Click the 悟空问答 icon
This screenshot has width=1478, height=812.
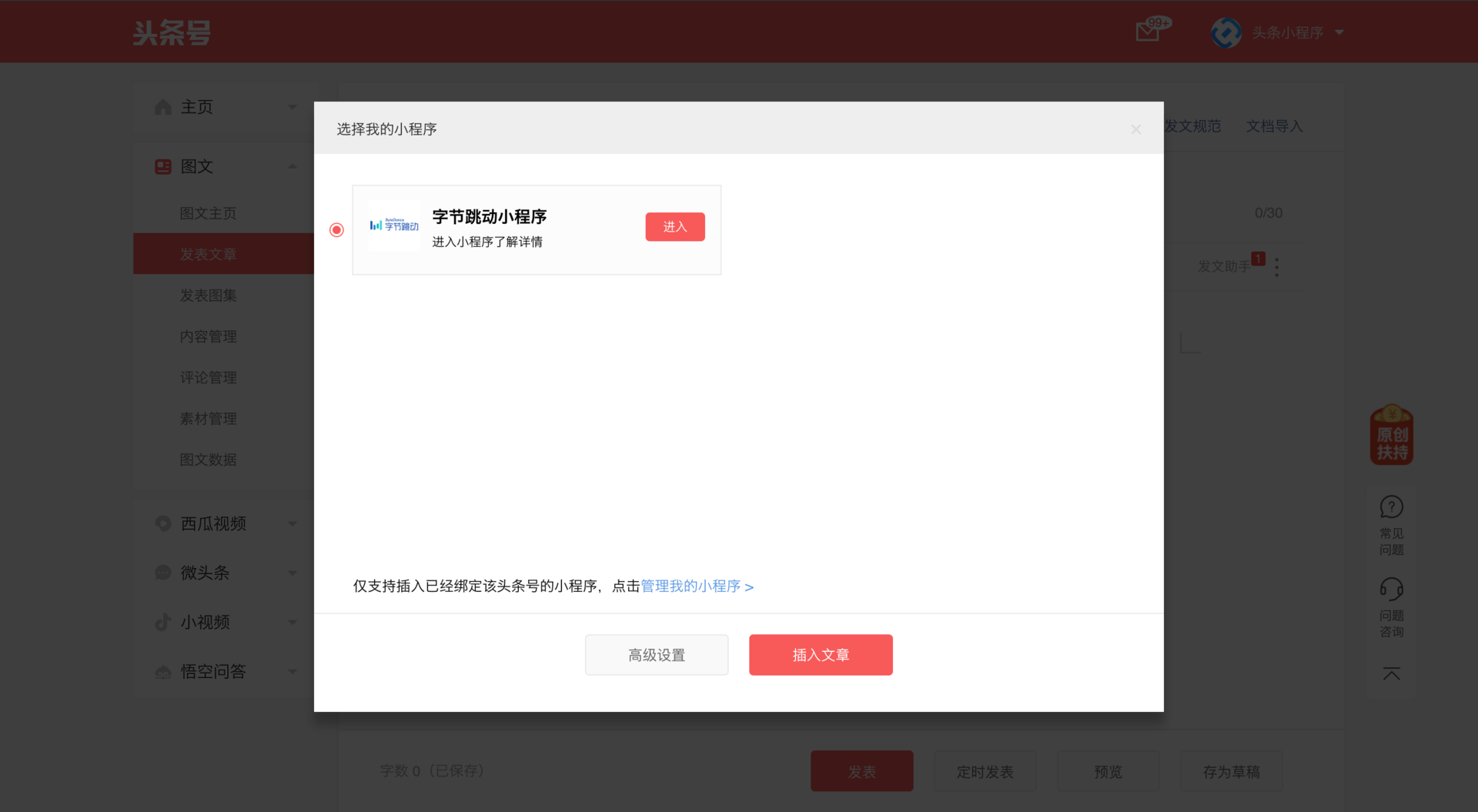pyautogui.click(x=163, y=672)
